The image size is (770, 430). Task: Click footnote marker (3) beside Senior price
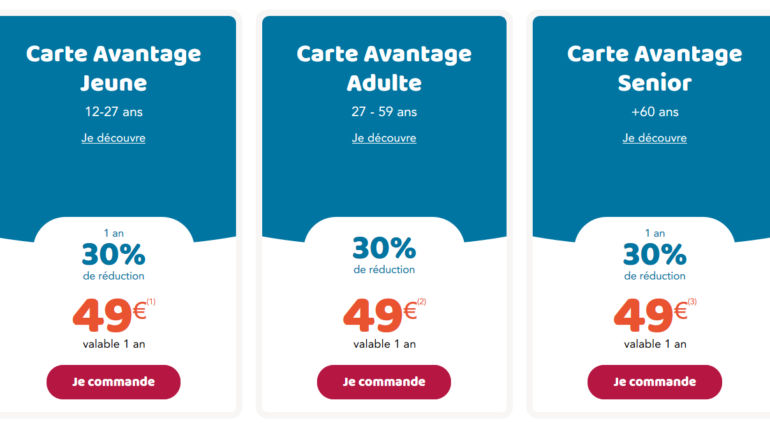point(692,302)
